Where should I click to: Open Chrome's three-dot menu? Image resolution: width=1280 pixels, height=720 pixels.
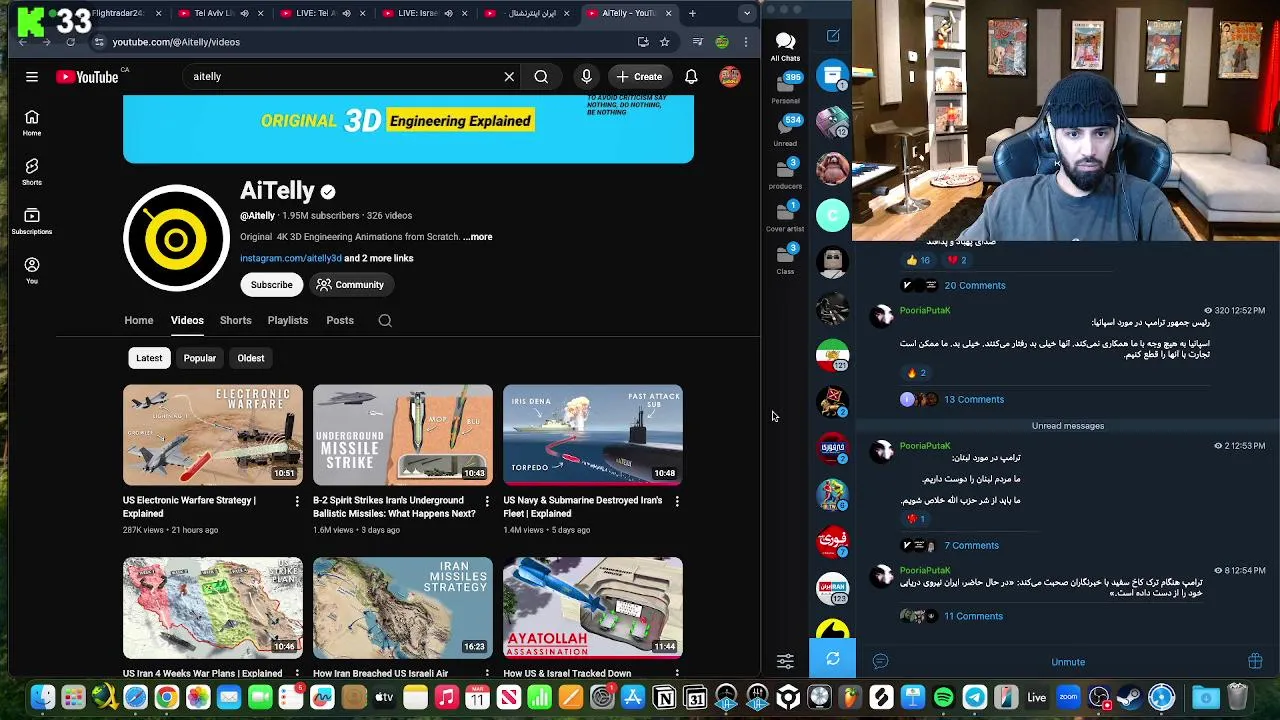(x=745, y=42)
